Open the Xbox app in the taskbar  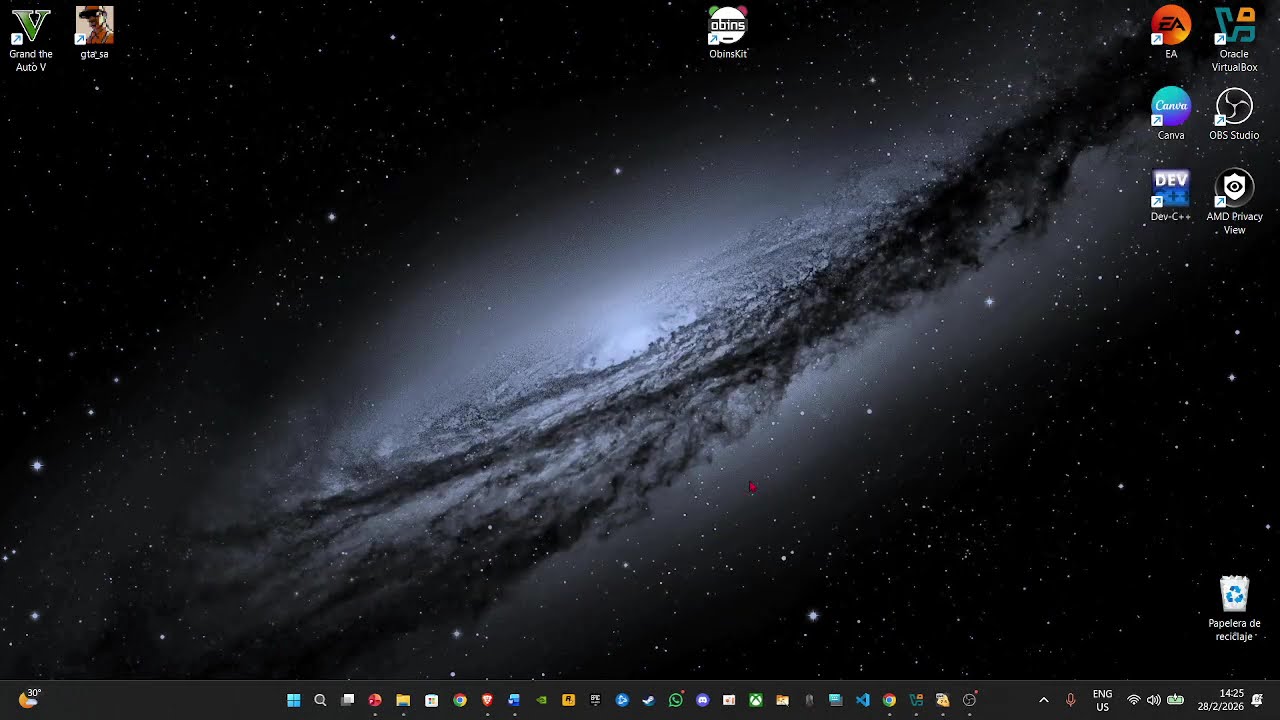756,700
